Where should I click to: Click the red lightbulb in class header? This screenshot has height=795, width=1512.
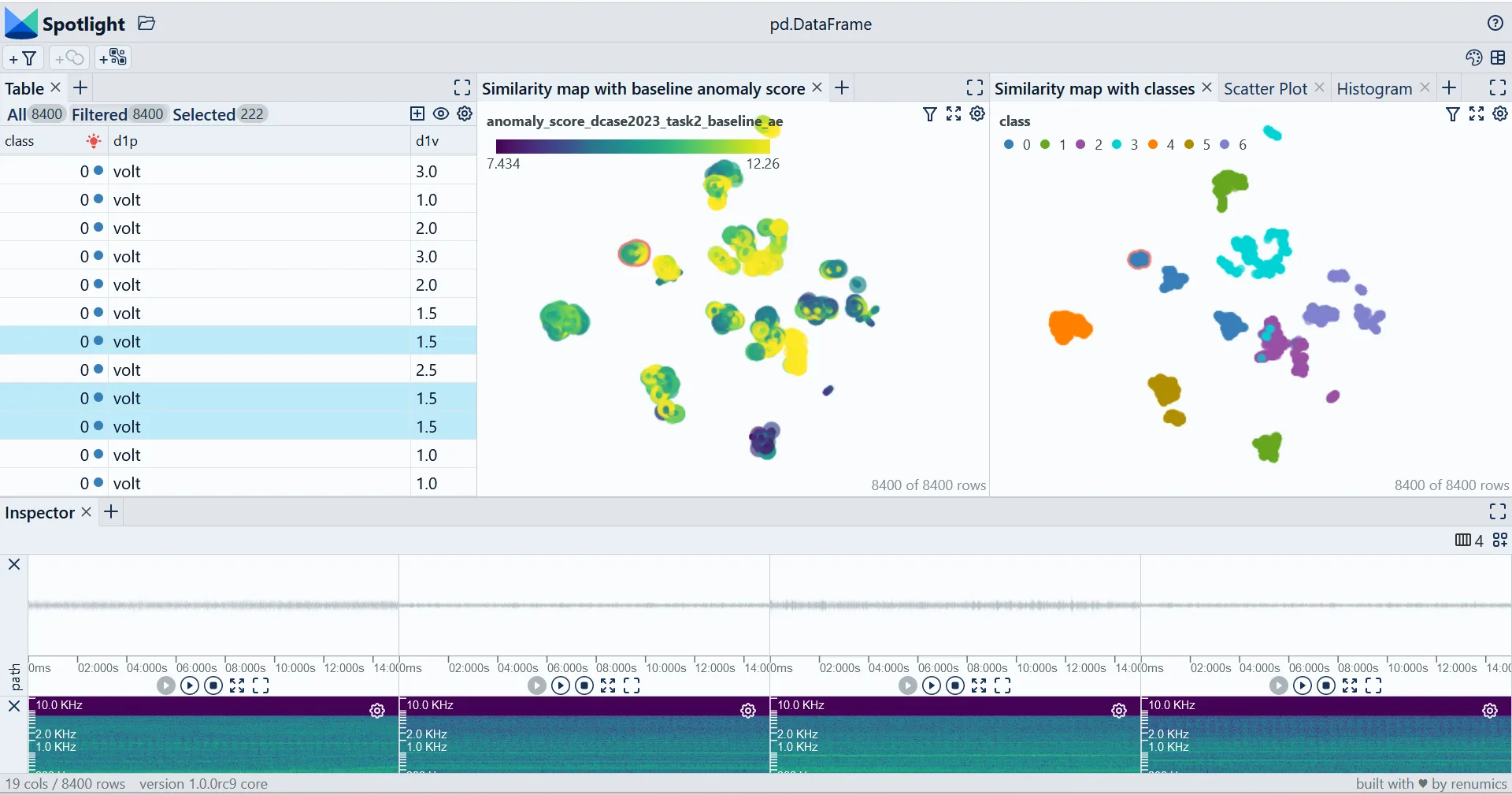(x=94, y=141)
